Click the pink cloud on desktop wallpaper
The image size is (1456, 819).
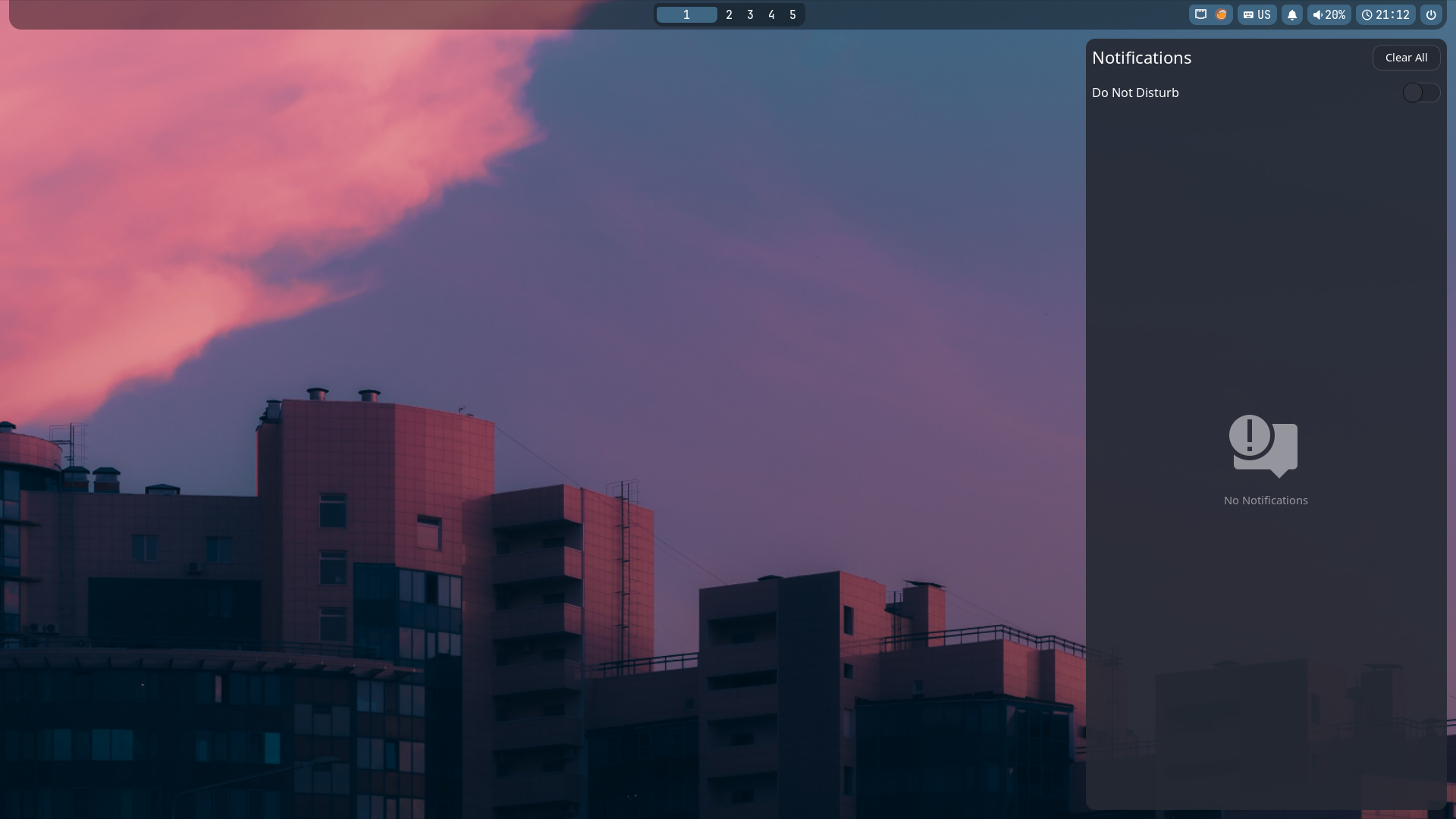[227, 190]
